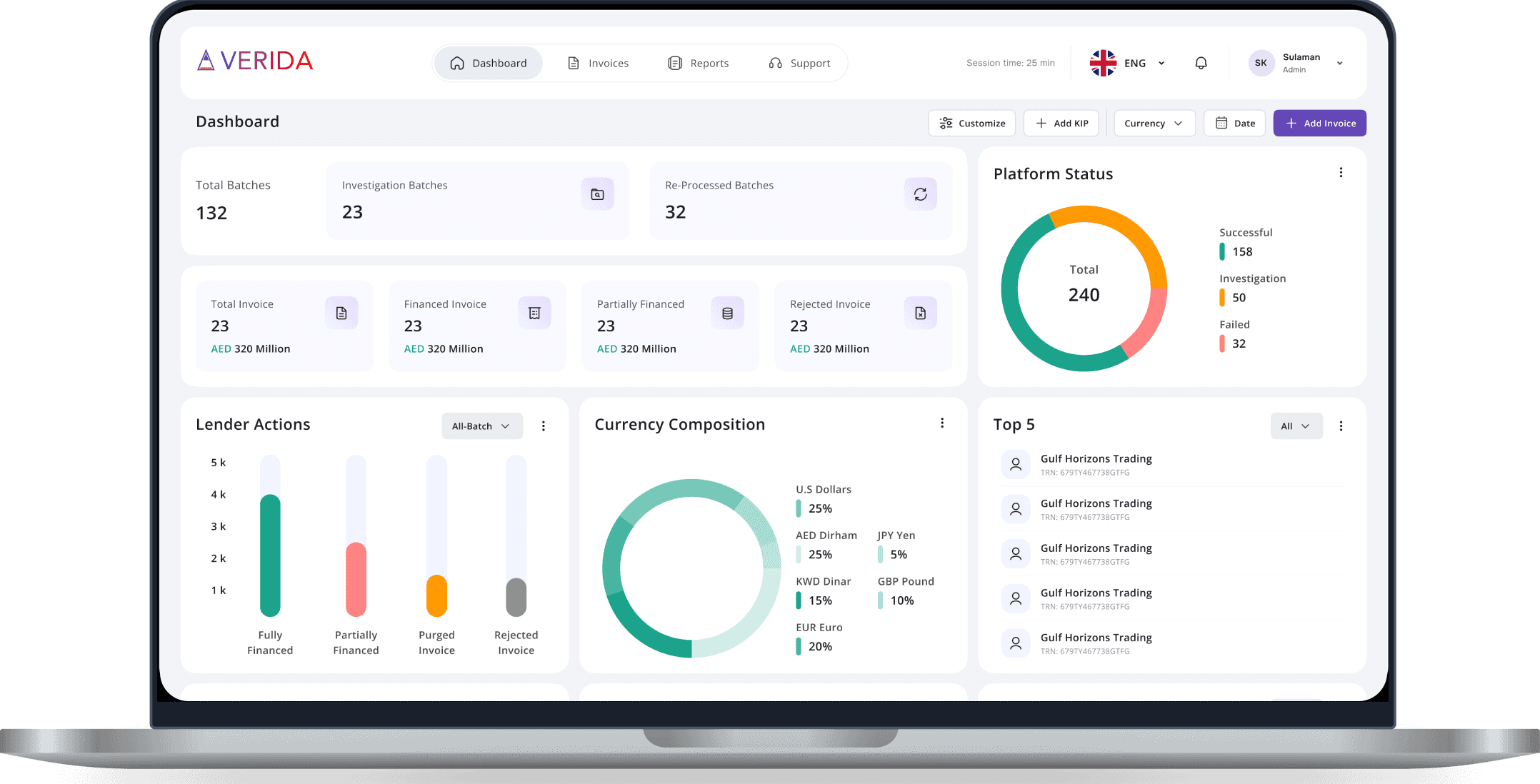This screenshot has width=1540, height=784.
Task: Click the Successful green legend swatch
Action: pos(1222,251)
